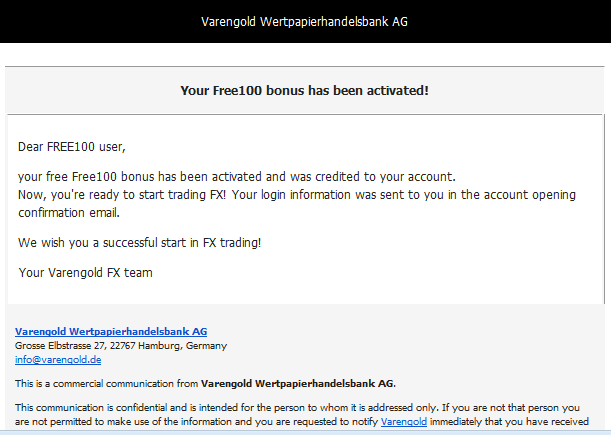Viewport: 611px width, 435px height.
Task: Click the sentence about bonus credited to your account
Action: coord(237,177)
